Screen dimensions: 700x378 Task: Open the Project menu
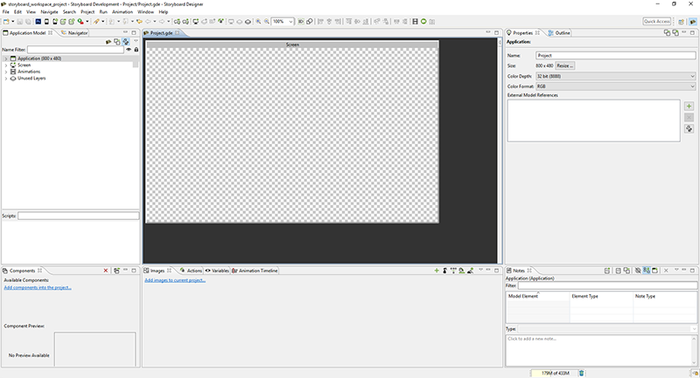(x=88, y=12)
